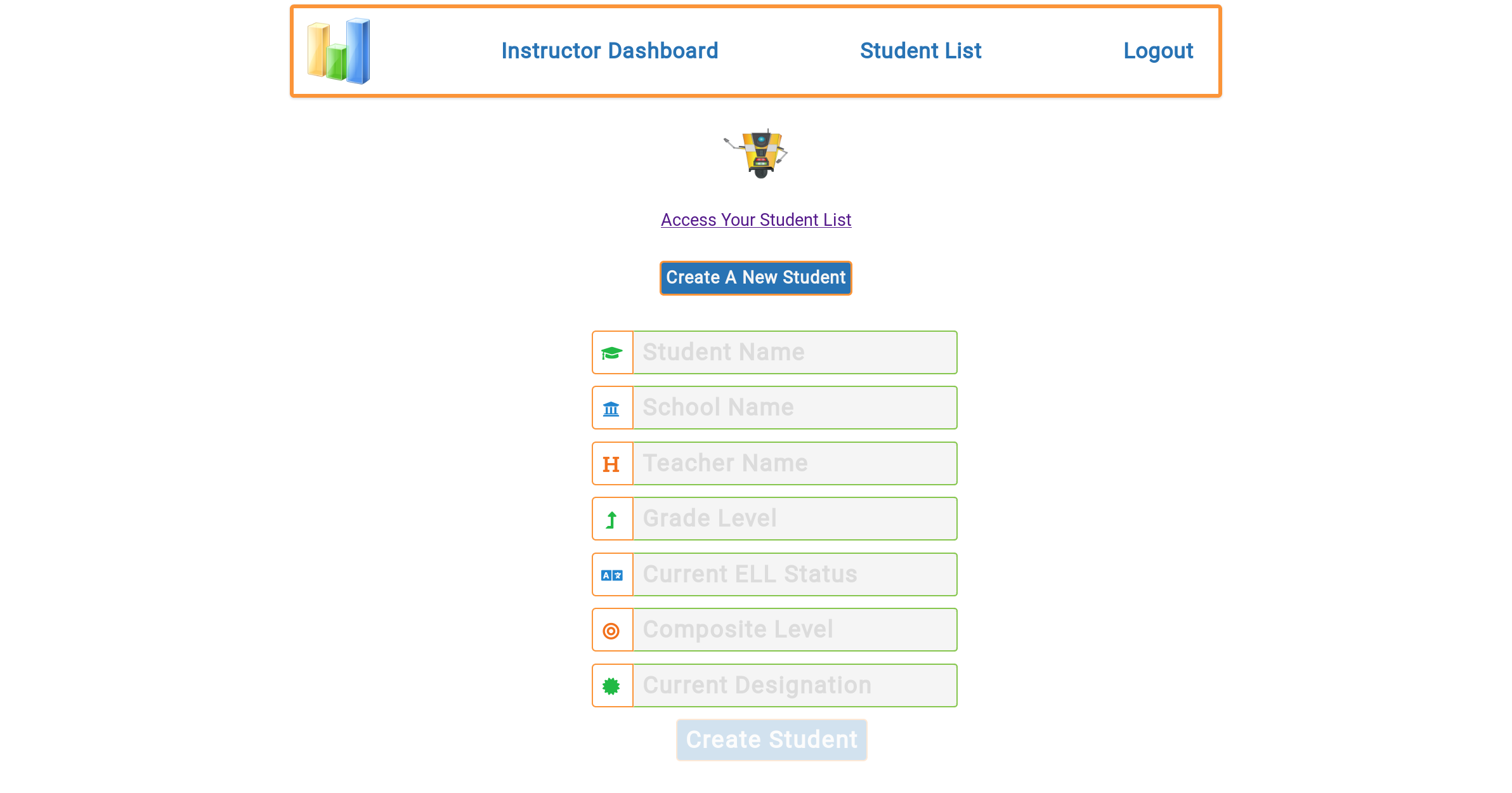Click the orange bullseye composite icon
The height and width of the screenshot is (793, 1512).
(x=611, y=631)
